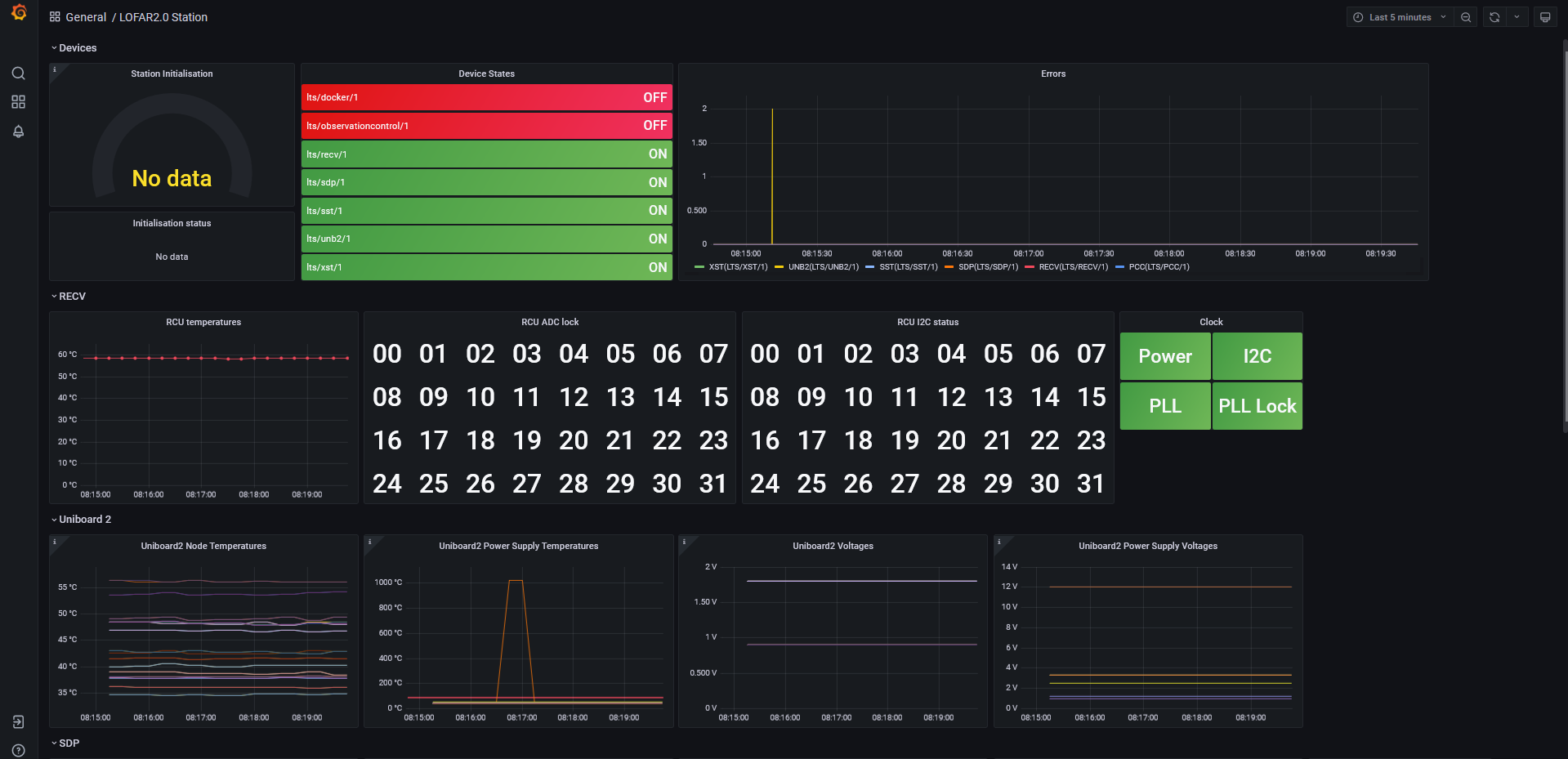This screenshot has height=759, width=1568.
Task: Open the Help question mark icon
Action: [18, 750]
